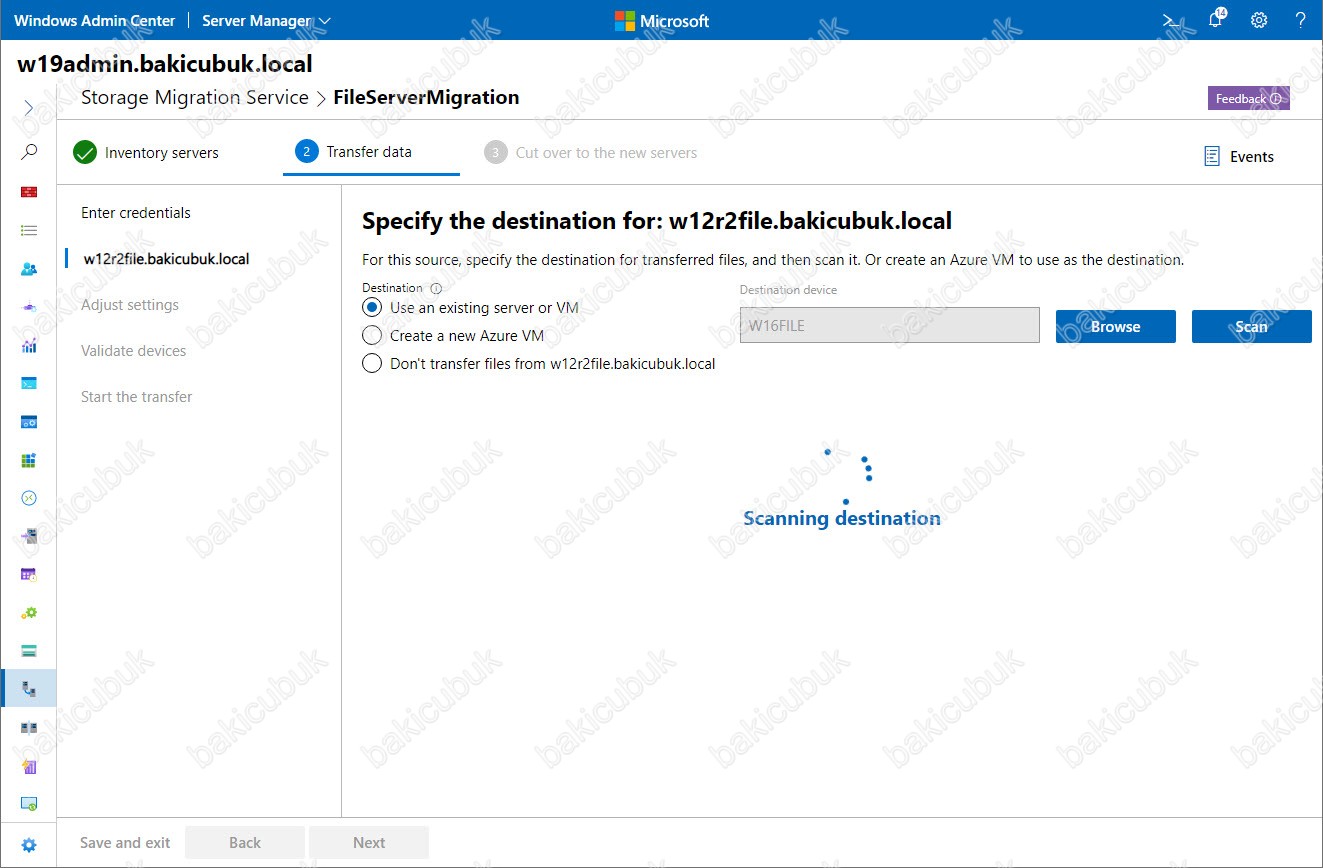Show the Destination info tooltip icon
The image size is (1323, 868).
pyautogui.click(x=436, y=288)
